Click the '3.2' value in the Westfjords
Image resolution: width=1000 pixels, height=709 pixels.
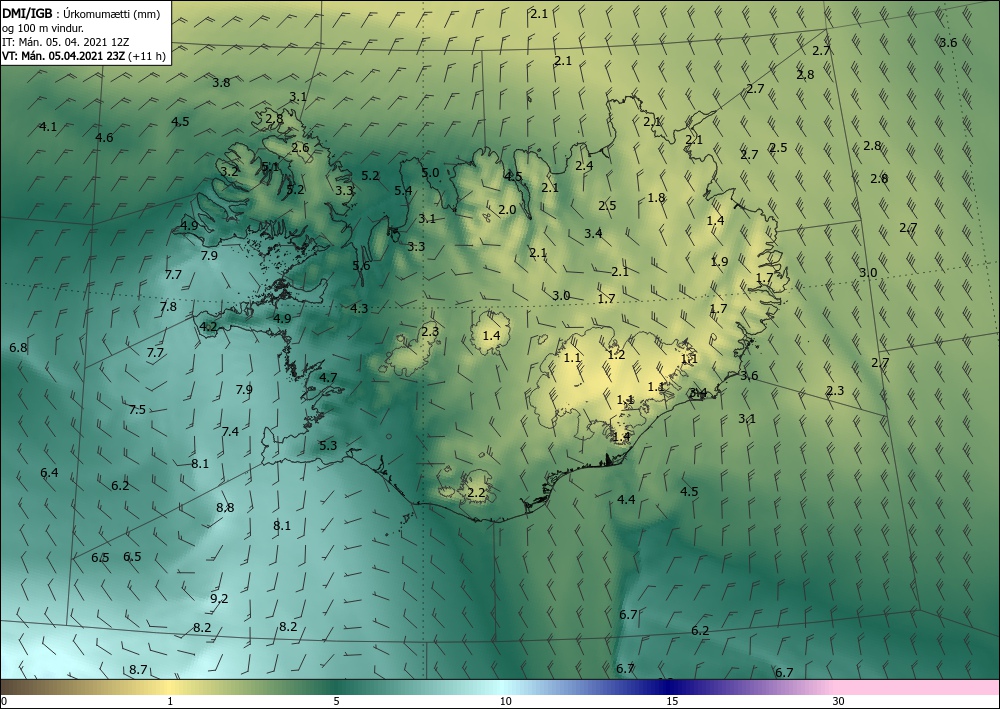[229, 171]
